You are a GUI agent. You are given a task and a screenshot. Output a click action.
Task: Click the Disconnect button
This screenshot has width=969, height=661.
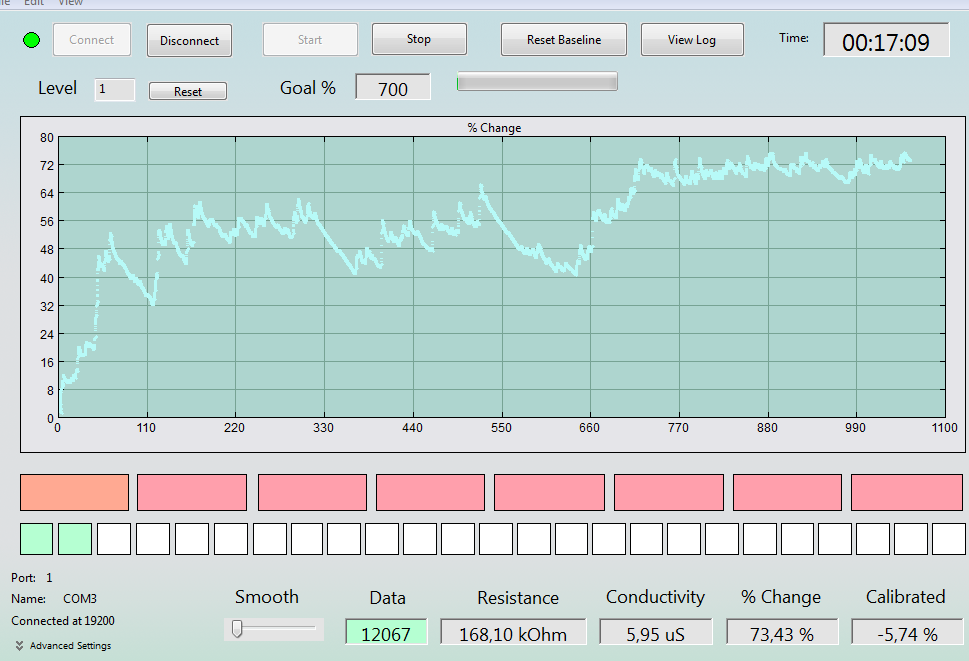[x=189, y=40]
